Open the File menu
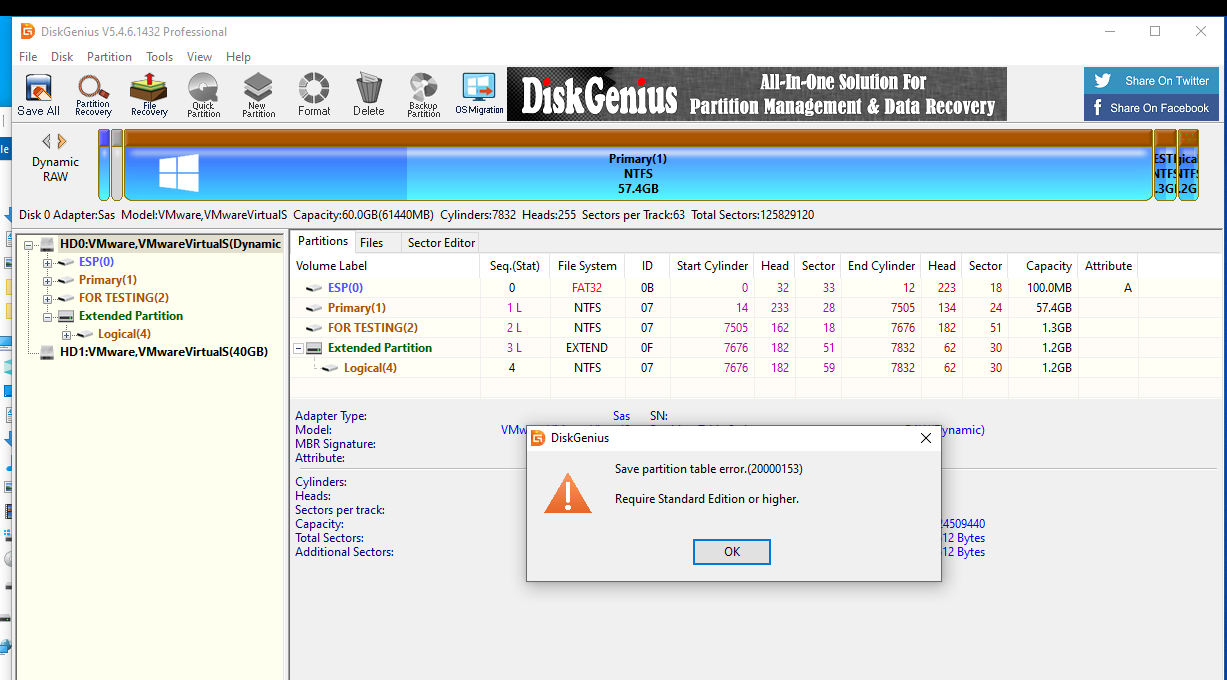This screenshot has height=680, width=1227. point(28,57)
